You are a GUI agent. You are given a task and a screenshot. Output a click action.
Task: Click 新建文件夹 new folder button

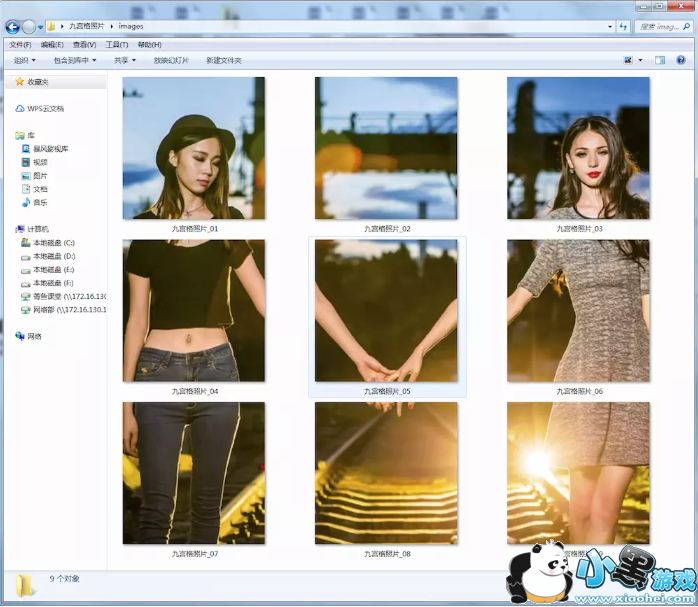223,60
